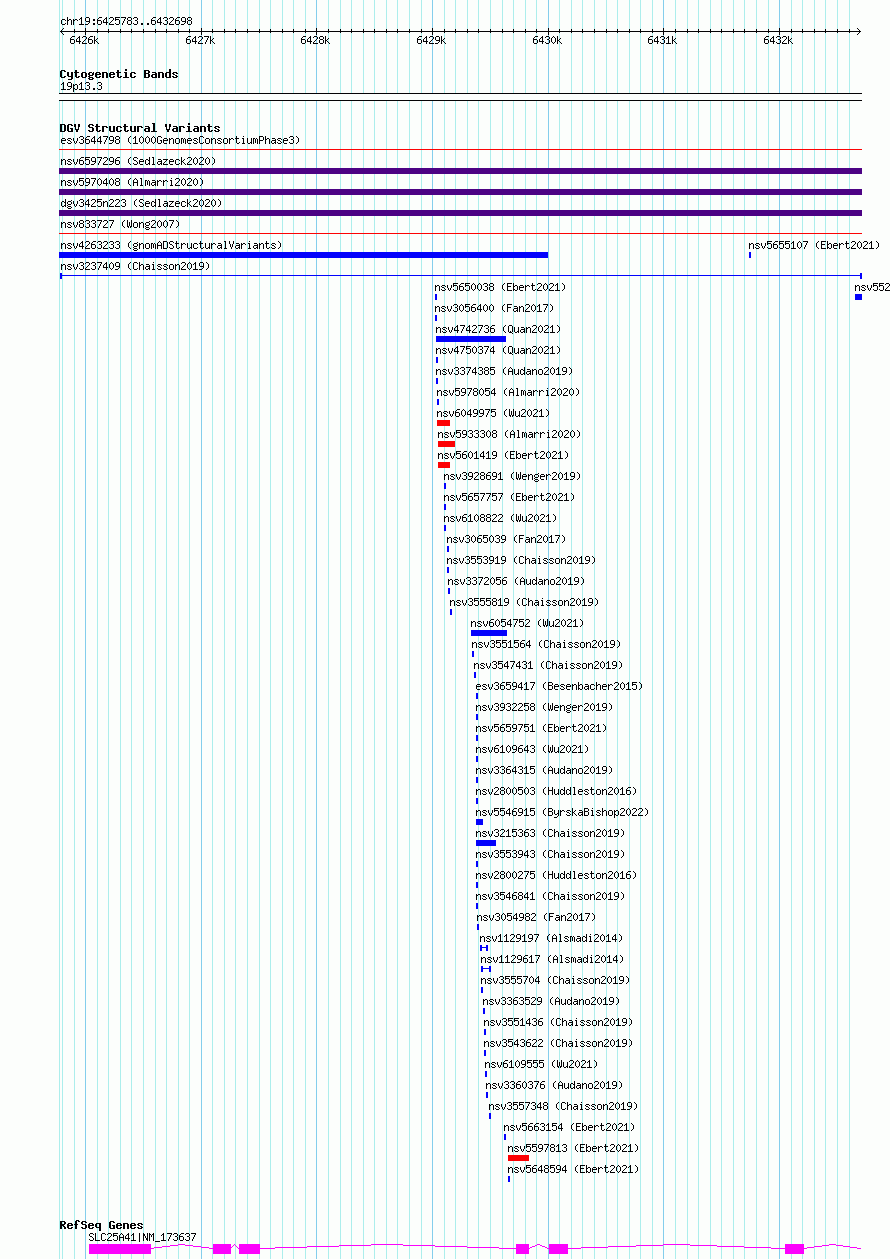
Task: Click nsv3551436 (Chaisson2019) label
Action: (x=558, y=1022)
